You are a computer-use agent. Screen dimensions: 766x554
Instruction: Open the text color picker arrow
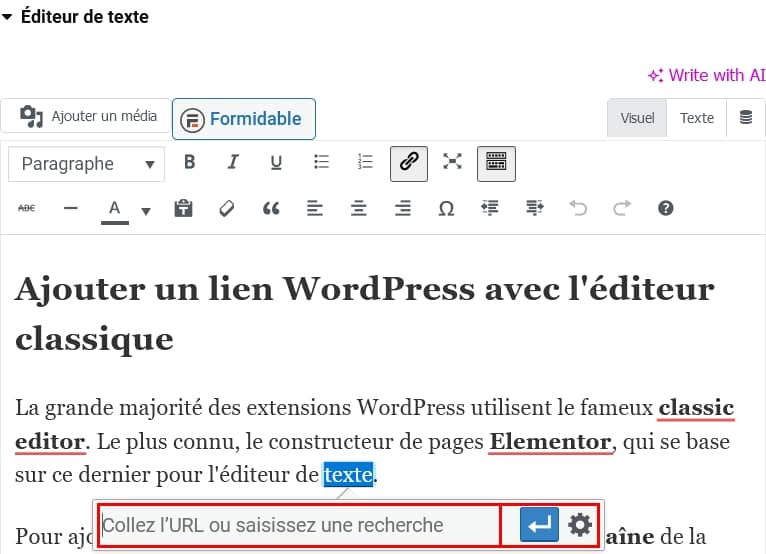(x=146, y=211)
